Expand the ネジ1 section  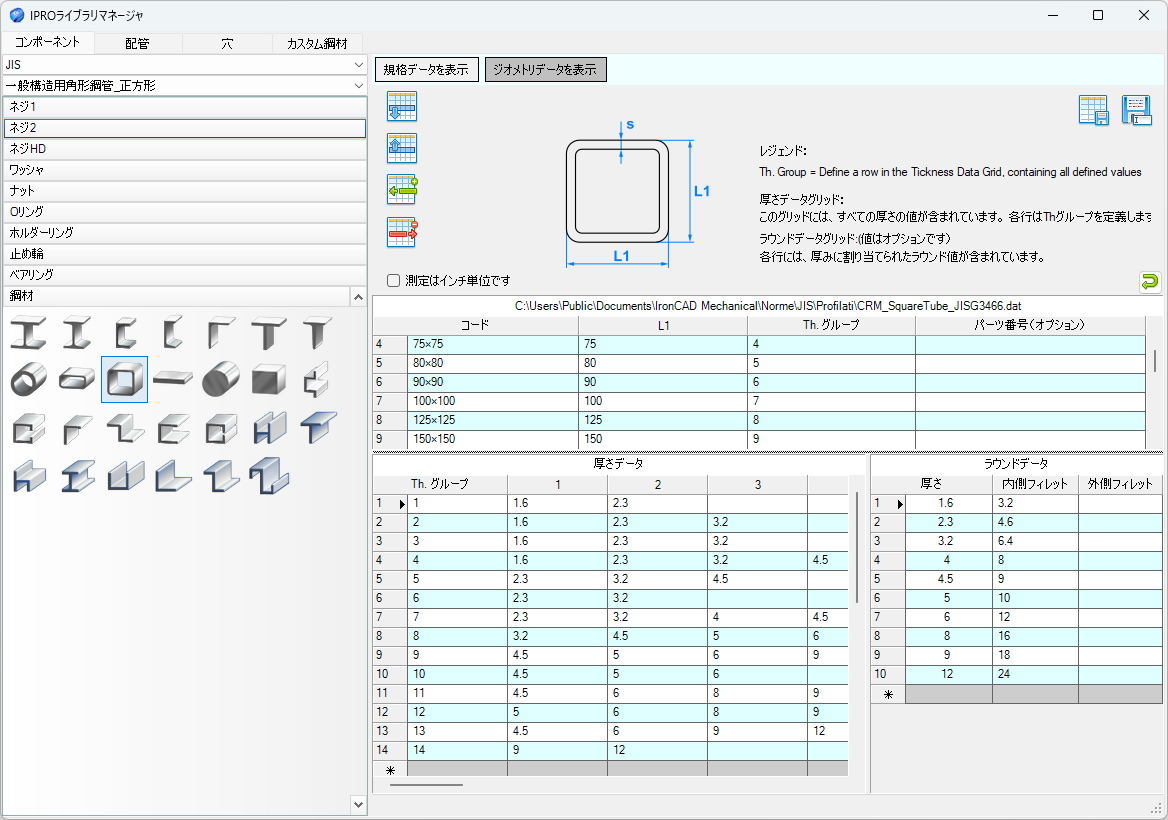click(x=185, y=107)
